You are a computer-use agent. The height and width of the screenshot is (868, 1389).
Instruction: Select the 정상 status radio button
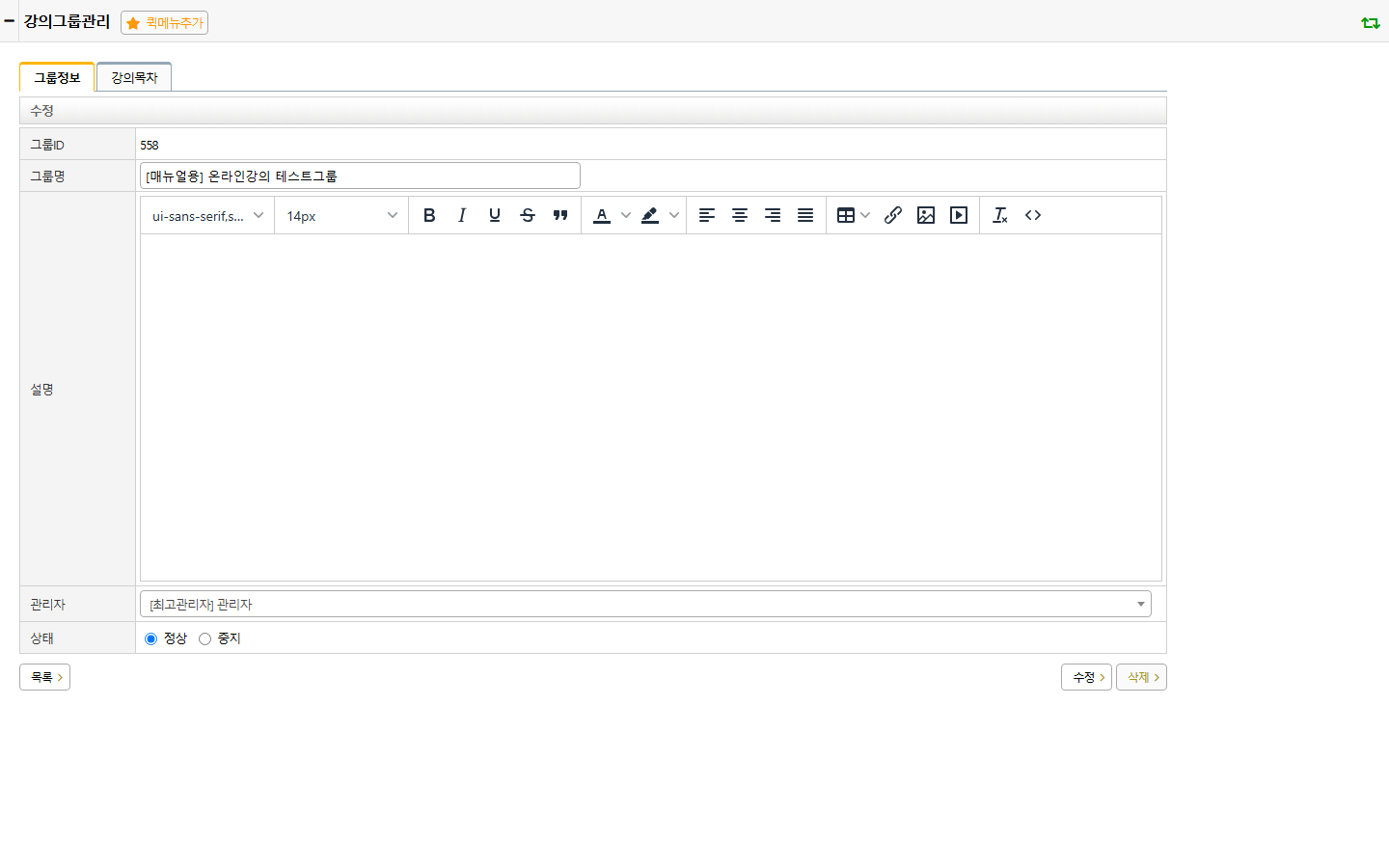(x=150, y=638)
